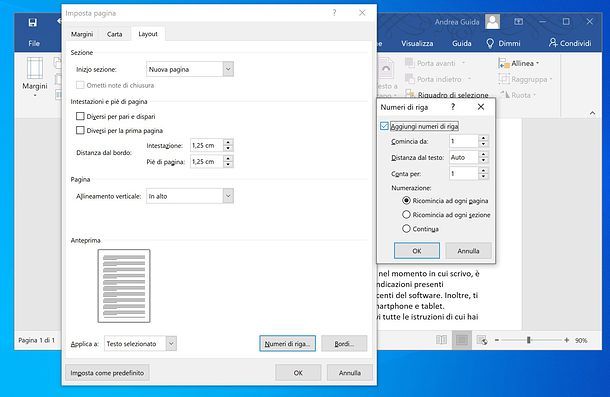The height and width of the screenshot is (397, 610).
Task: Open the Margini icon in Word ribbon
Action: click(x=35, y=69)
